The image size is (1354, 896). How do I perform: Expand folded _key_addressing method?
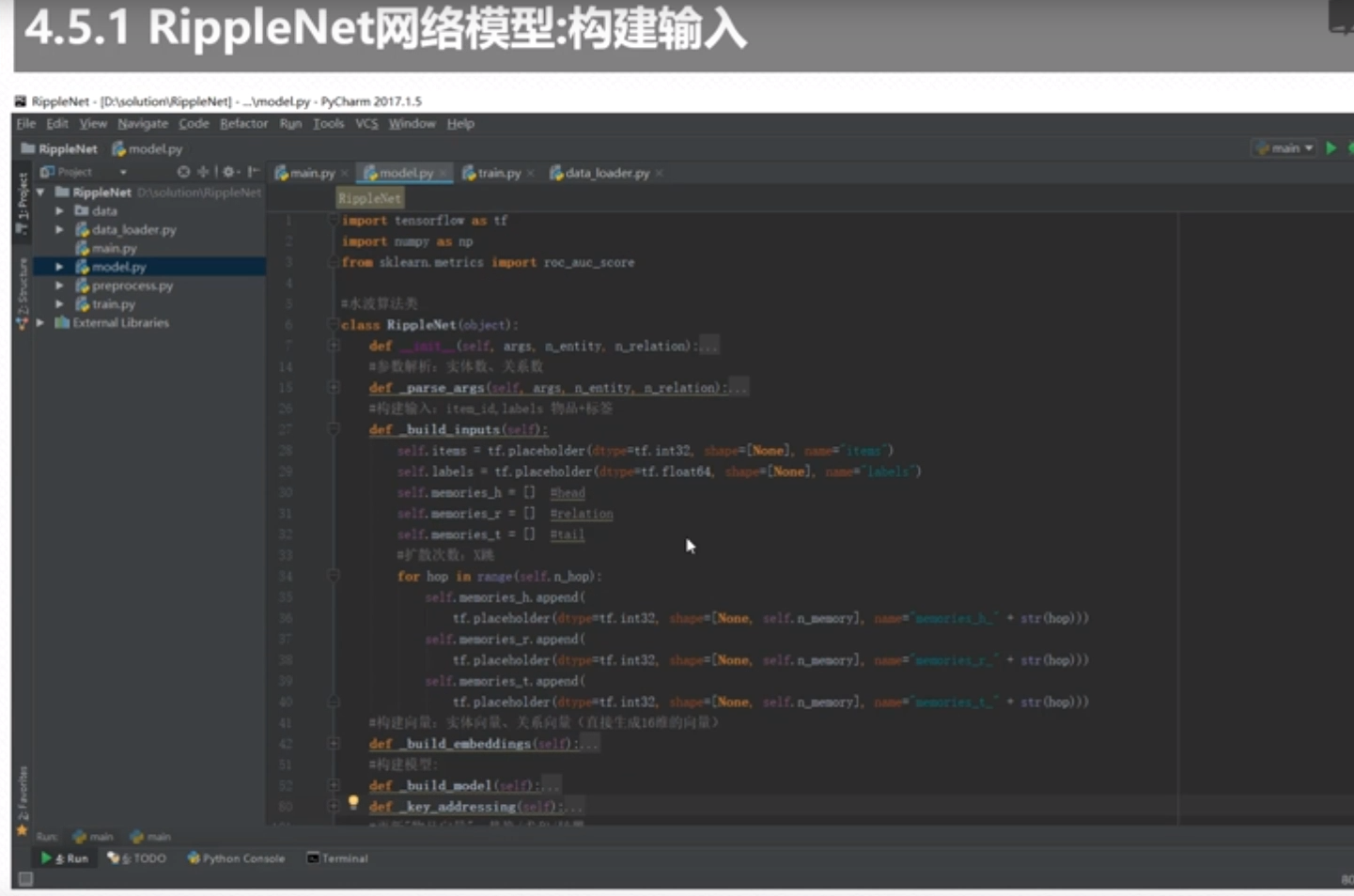pyautogui.click(x=334, y=806)
